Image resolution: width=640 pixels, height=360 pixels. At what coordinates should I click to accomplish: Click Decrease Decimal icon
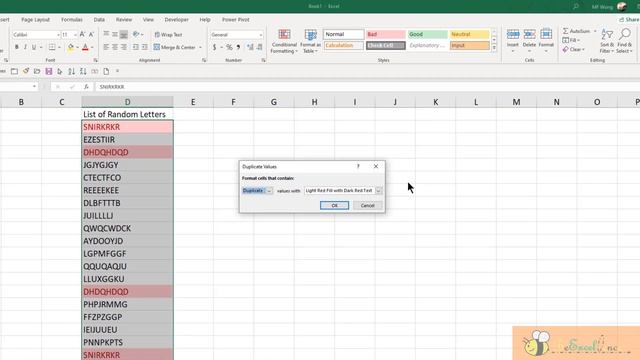point(260,47)
